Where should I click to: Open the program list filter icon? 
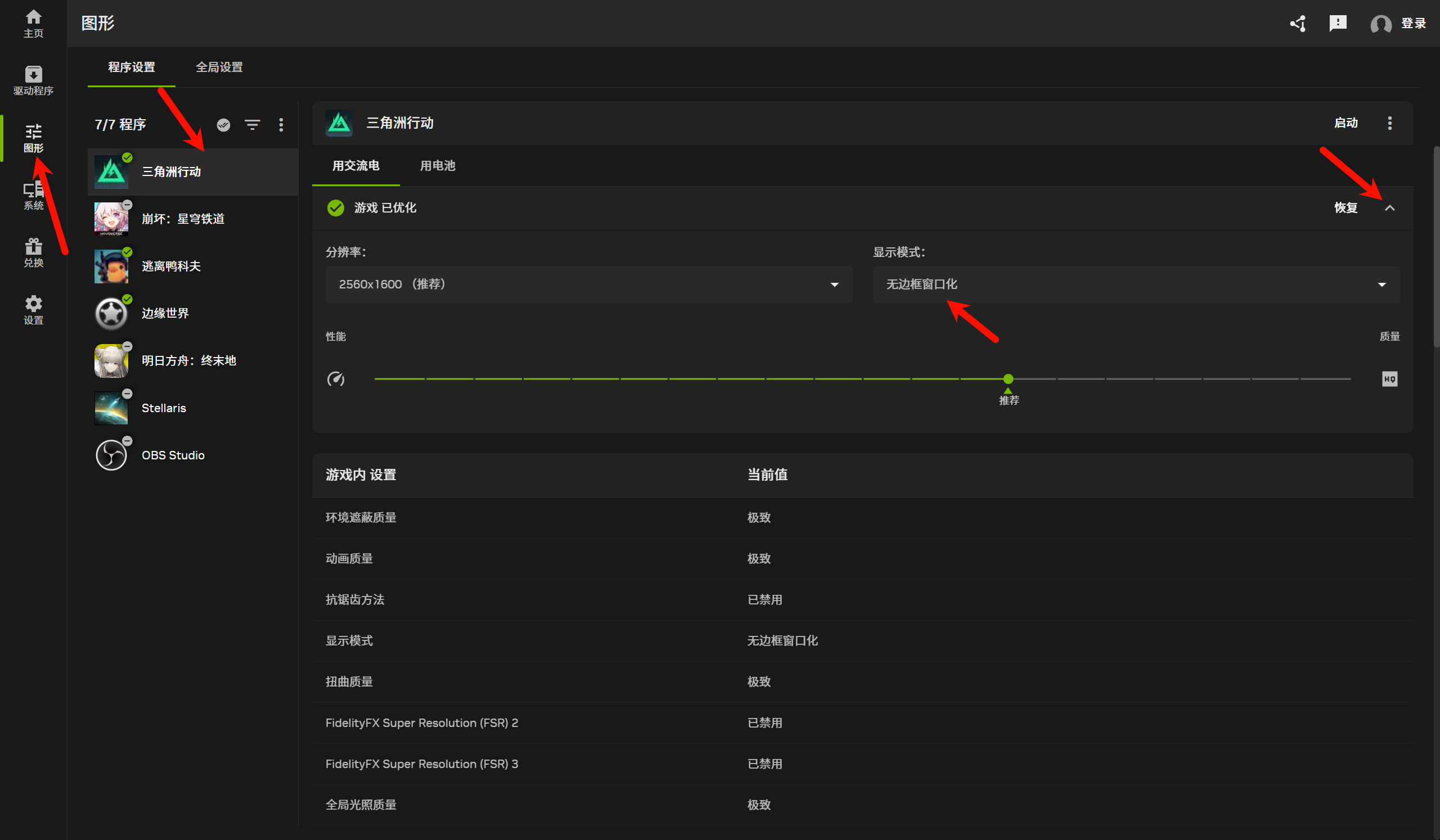click(252, 124)
